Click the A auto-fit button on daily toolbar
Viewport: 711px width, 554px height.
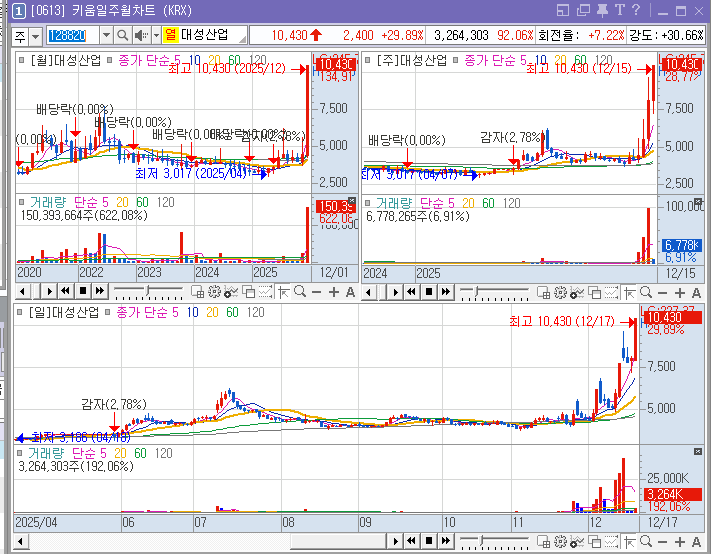click(x=696, y=541)
